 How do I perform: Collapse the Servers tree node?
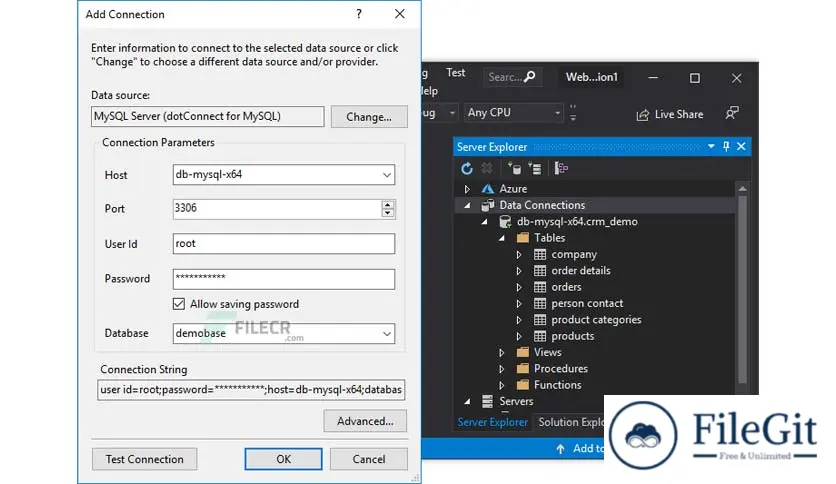click(467, 401)
